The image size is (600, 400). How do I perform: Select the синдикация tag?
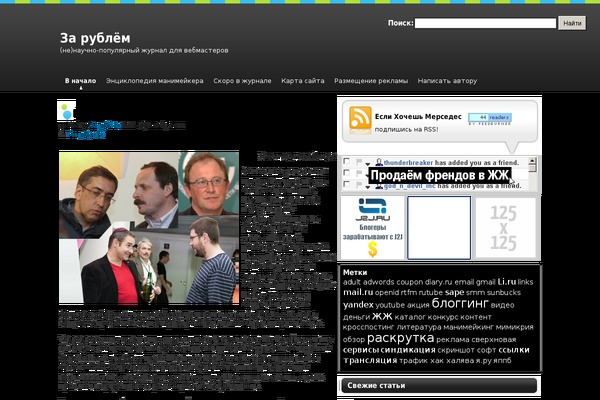point(408,350)
